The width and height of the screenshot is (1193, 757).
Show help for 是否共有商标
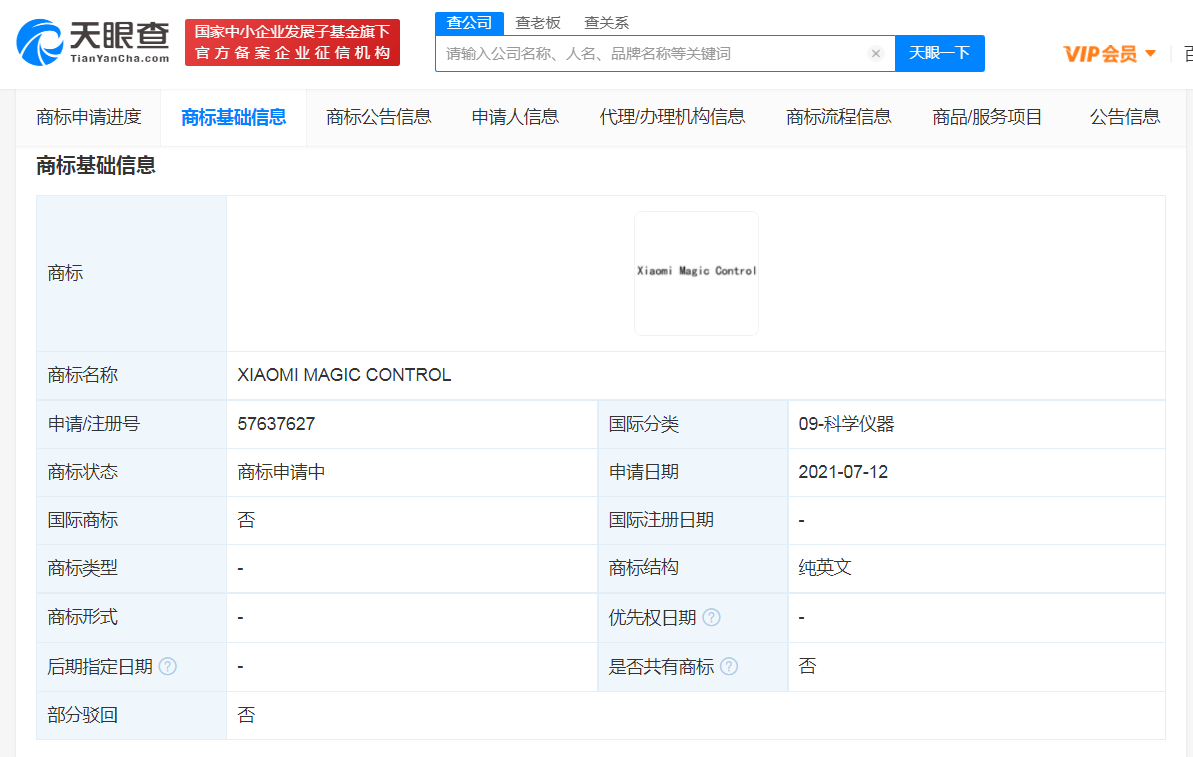pyautogui.click(x=729, y=666)
